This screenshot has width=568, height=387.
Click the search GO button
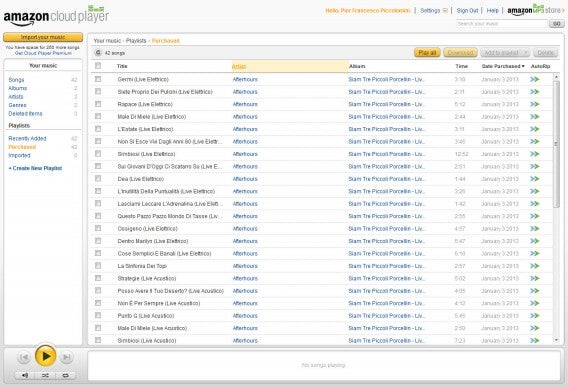557,24
